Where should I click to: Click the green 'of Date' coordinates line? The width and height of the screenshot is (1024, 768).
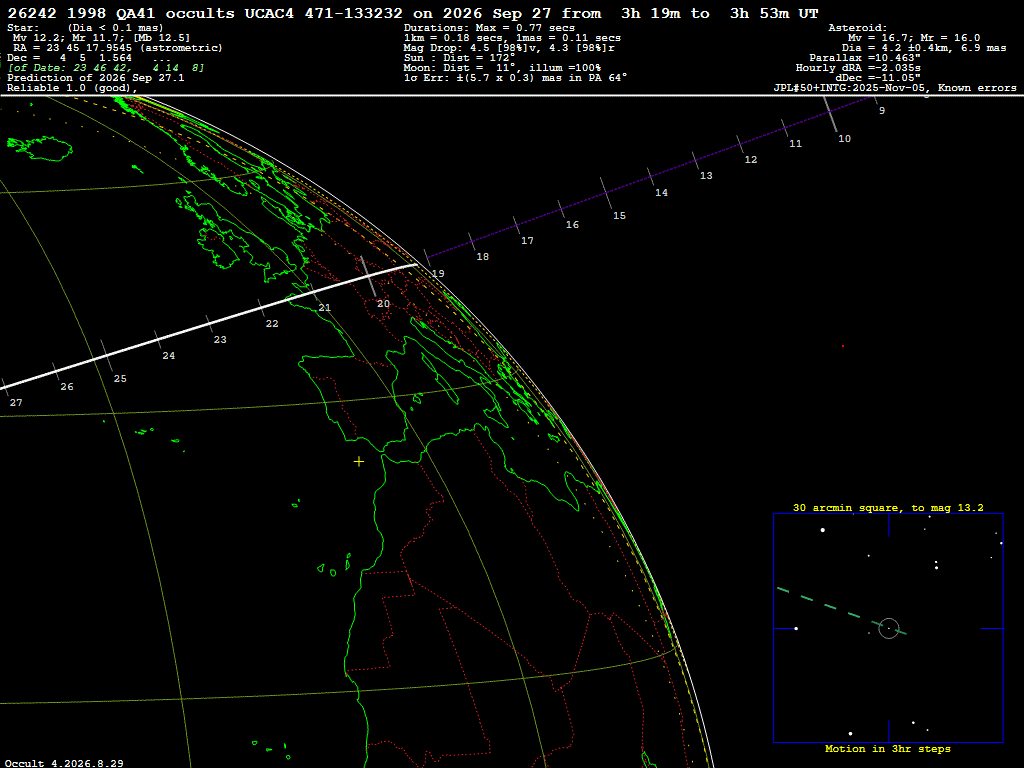point(106,68)
